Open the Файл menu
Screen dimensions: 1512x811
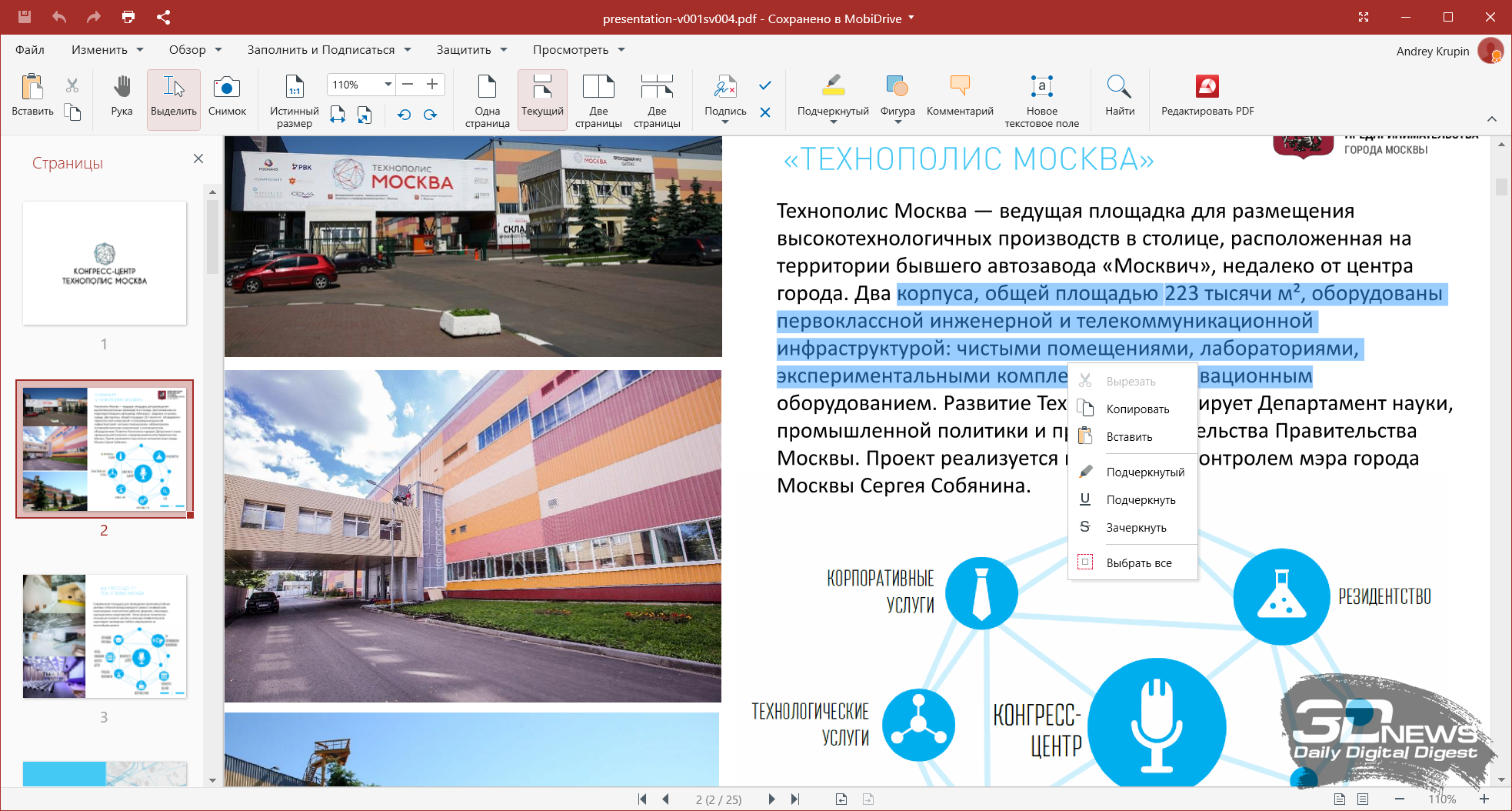30,50
